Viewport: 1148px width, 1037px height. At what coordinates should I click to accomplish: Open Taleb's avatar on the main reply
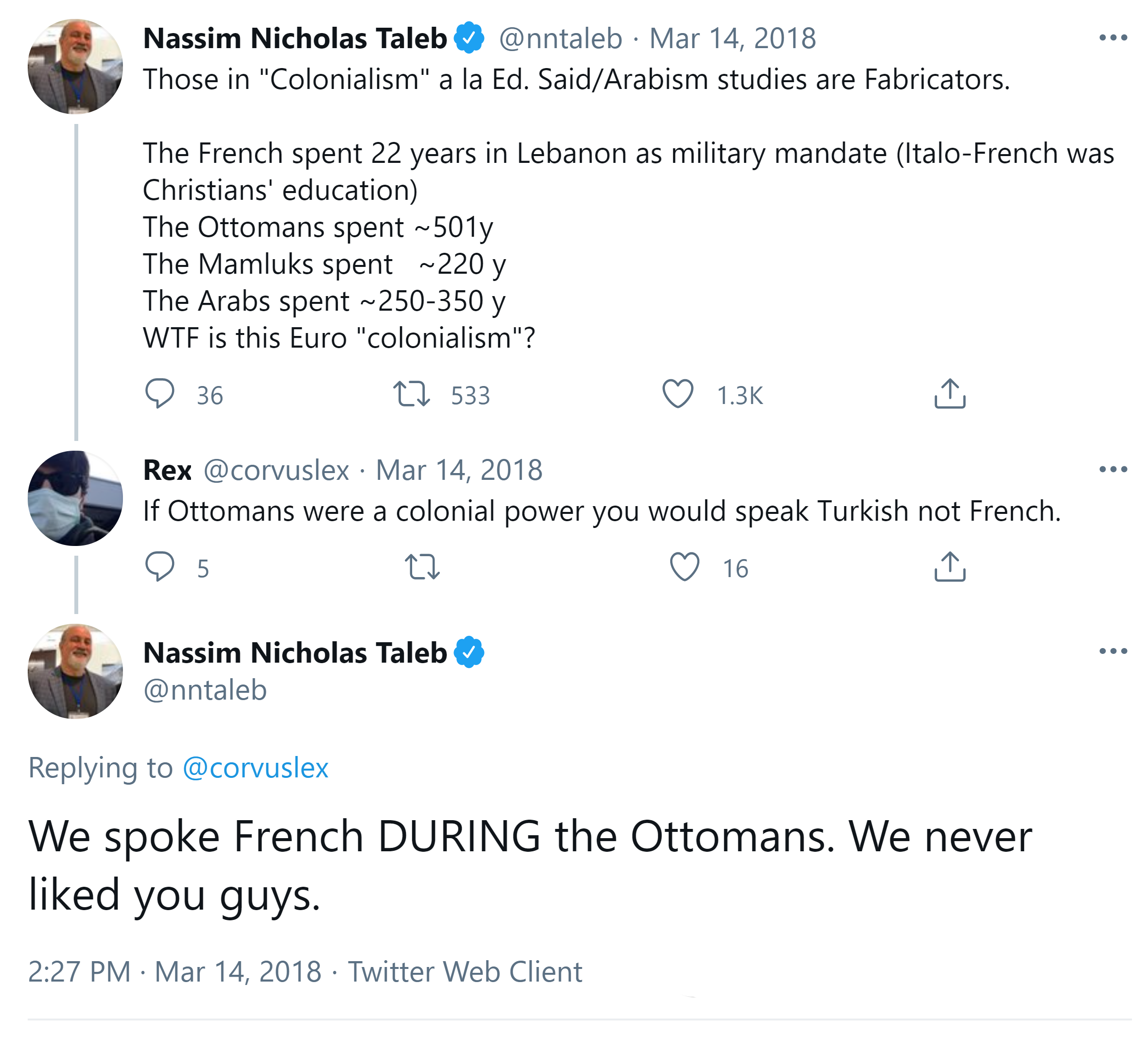click(75, 671)
